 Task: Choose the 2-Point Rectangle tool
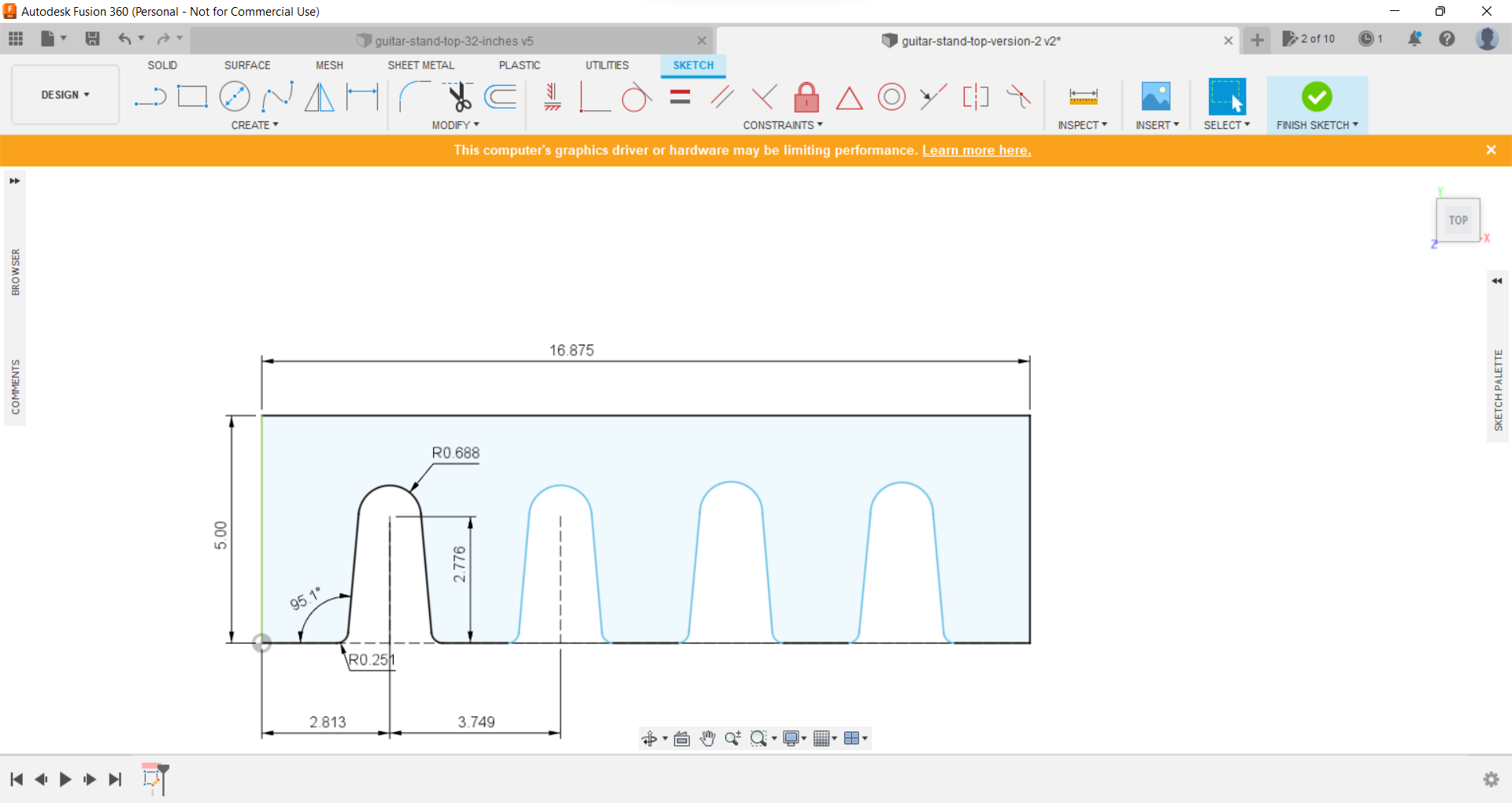[x=192, y=96]
